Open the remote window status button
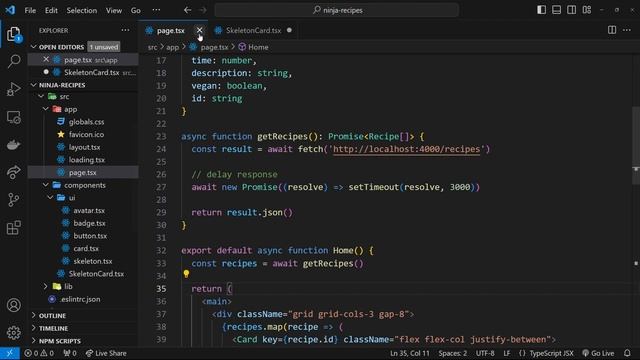Image resolution: width=640 pixels, height=360 pixels. pyautogui.click(x=10, y=353)
